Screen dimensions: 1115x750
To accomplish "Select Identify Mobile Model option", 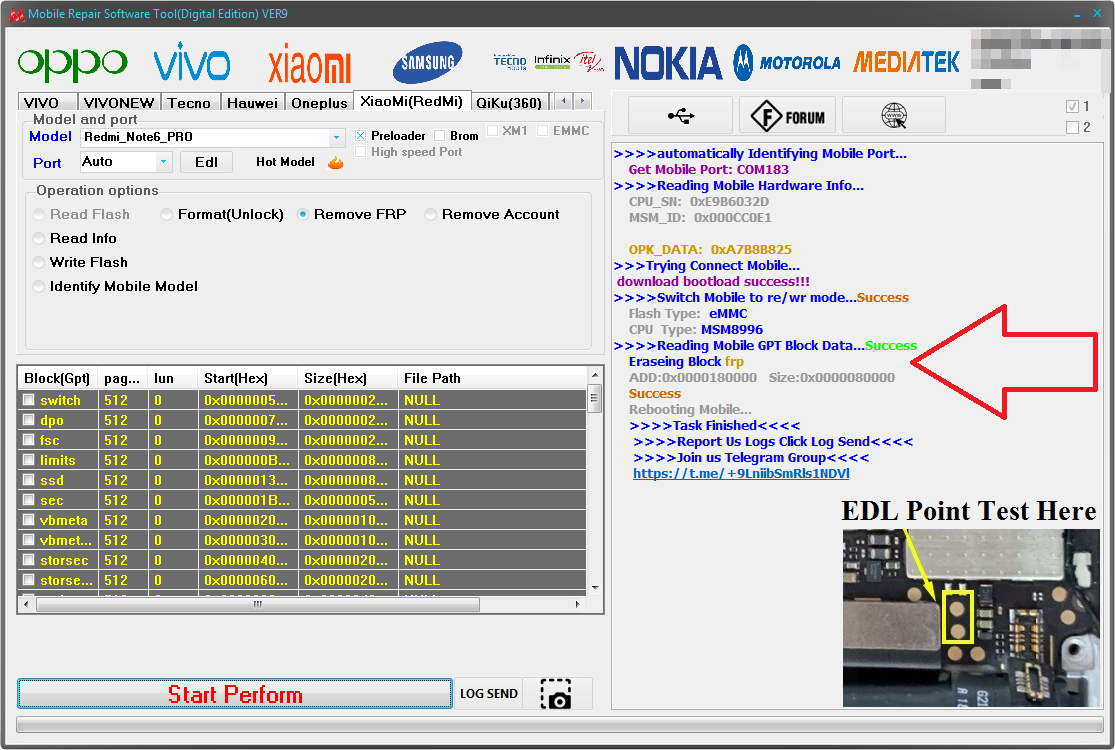I will tap(39, 286).
